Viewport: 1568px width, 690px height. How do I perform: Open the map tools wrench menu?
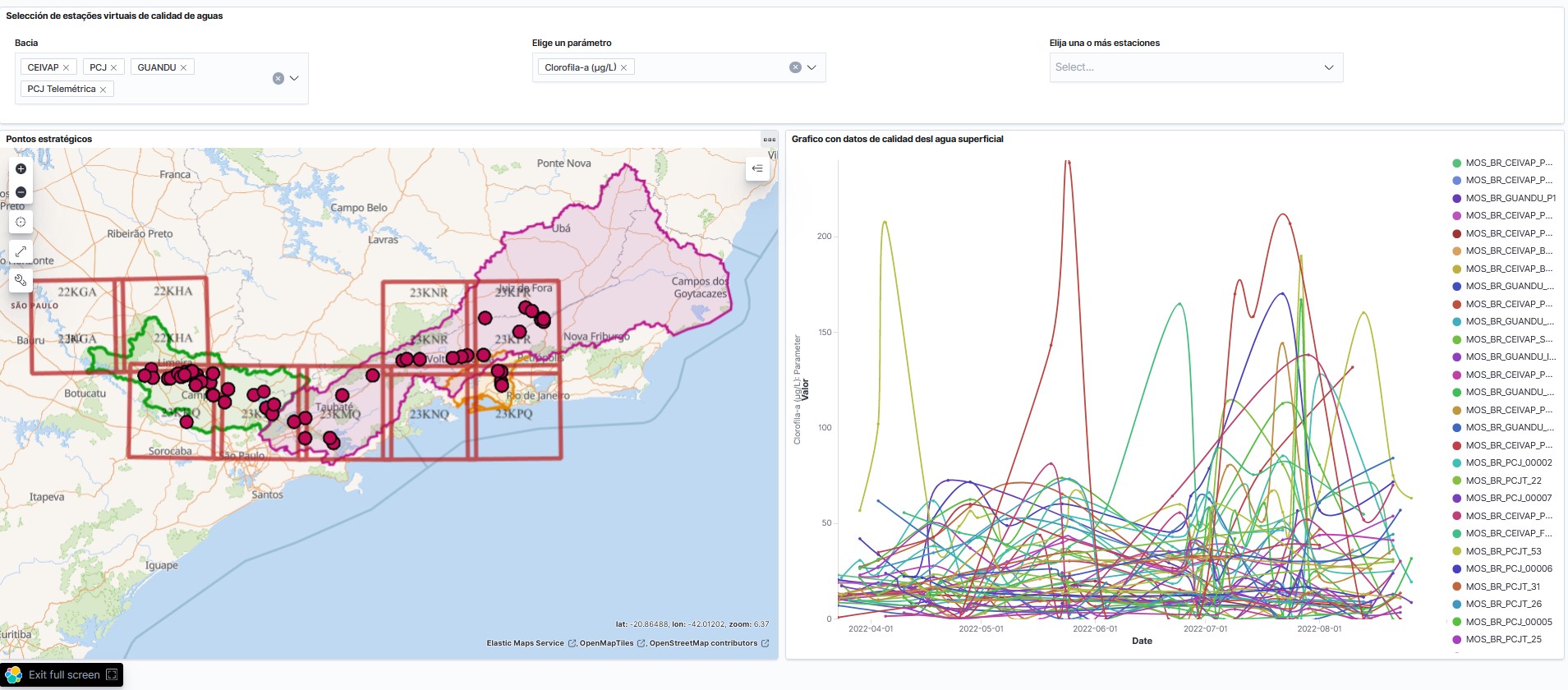tap(21, 281)
